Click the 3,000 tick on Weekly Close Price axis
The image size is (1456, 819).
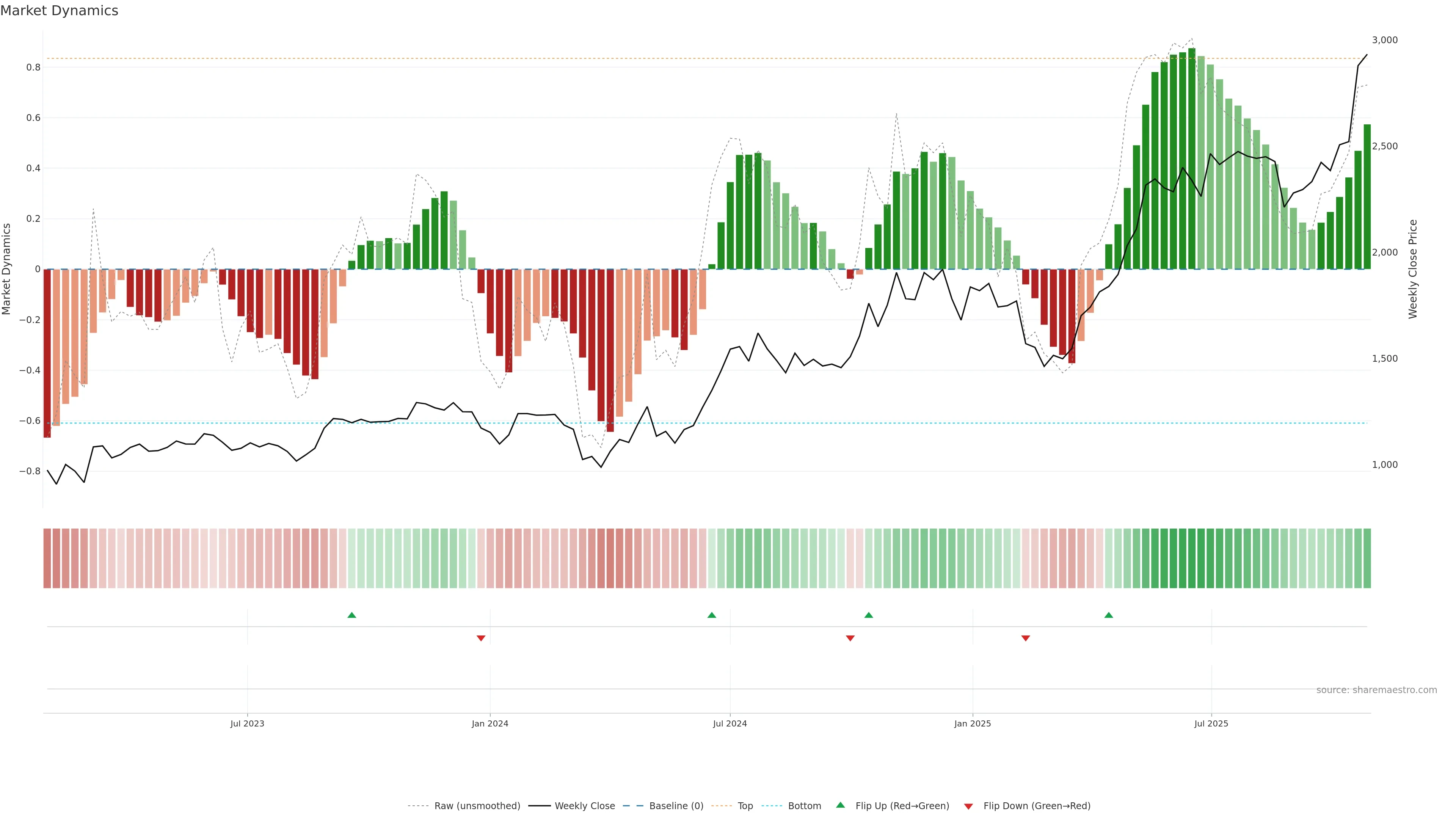(1384, 40)
